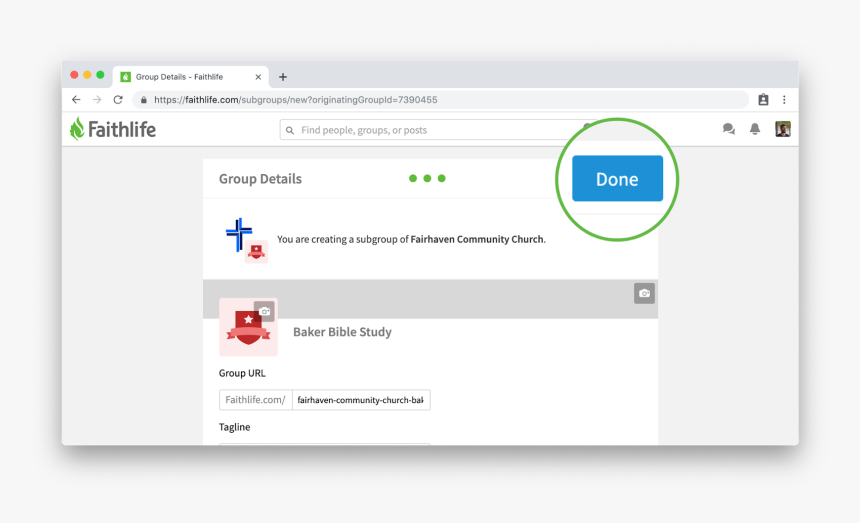This screenshot has width=860, height=523.
Task: Open the Chrome three-dot menu
Action: click(x=784, y=100)
